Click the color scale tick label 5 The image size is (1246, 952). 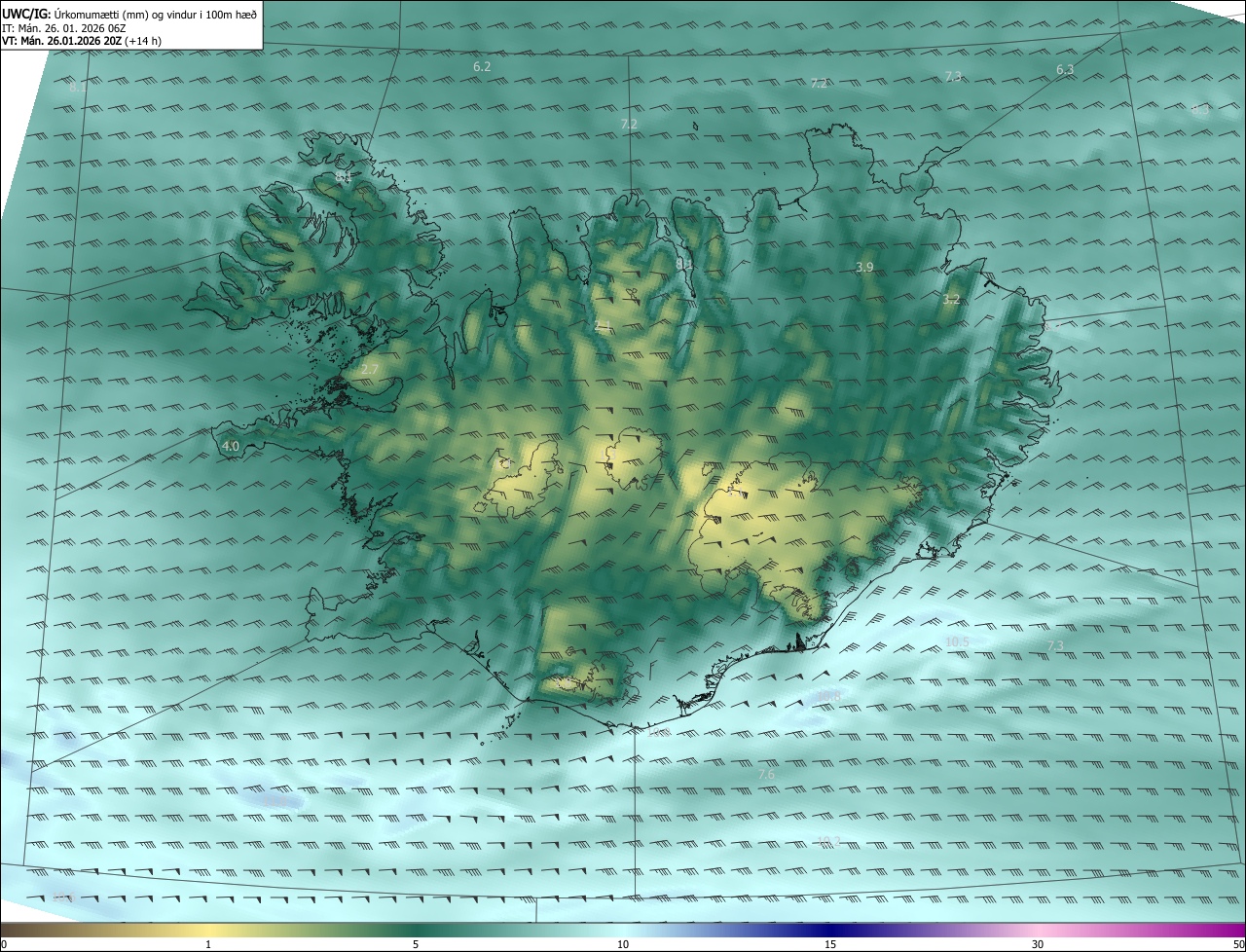pyautogui.click(x=416, y=944)
